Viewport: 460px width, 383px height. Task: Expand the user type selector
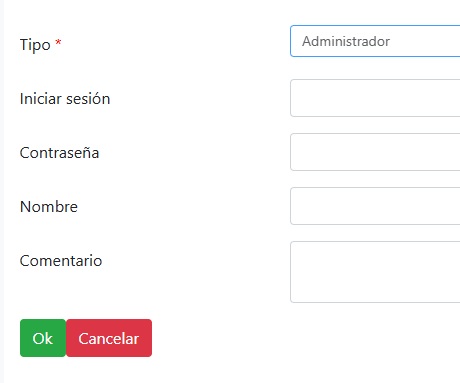[375, 41]
